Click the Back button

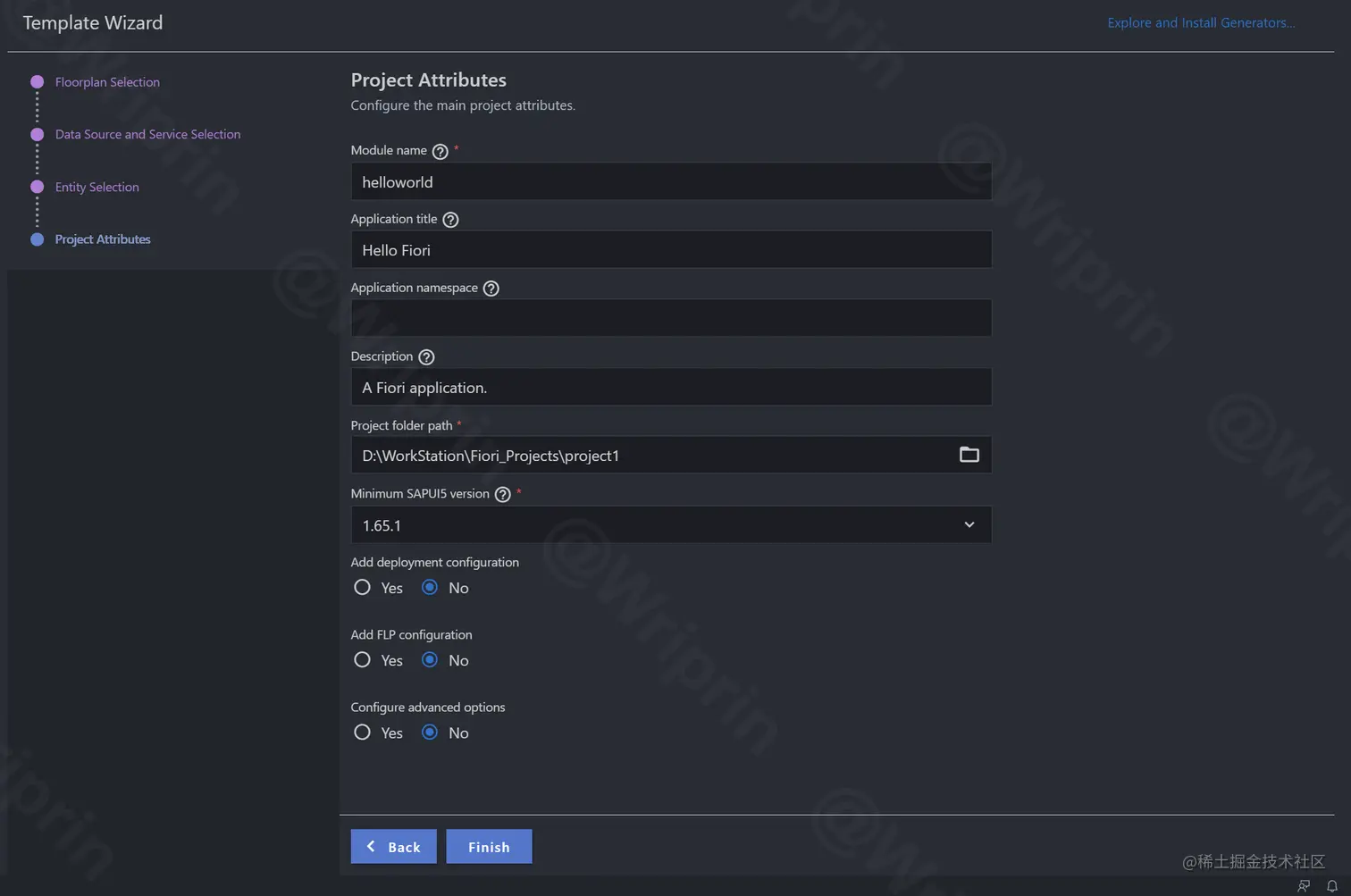(393, 846)
